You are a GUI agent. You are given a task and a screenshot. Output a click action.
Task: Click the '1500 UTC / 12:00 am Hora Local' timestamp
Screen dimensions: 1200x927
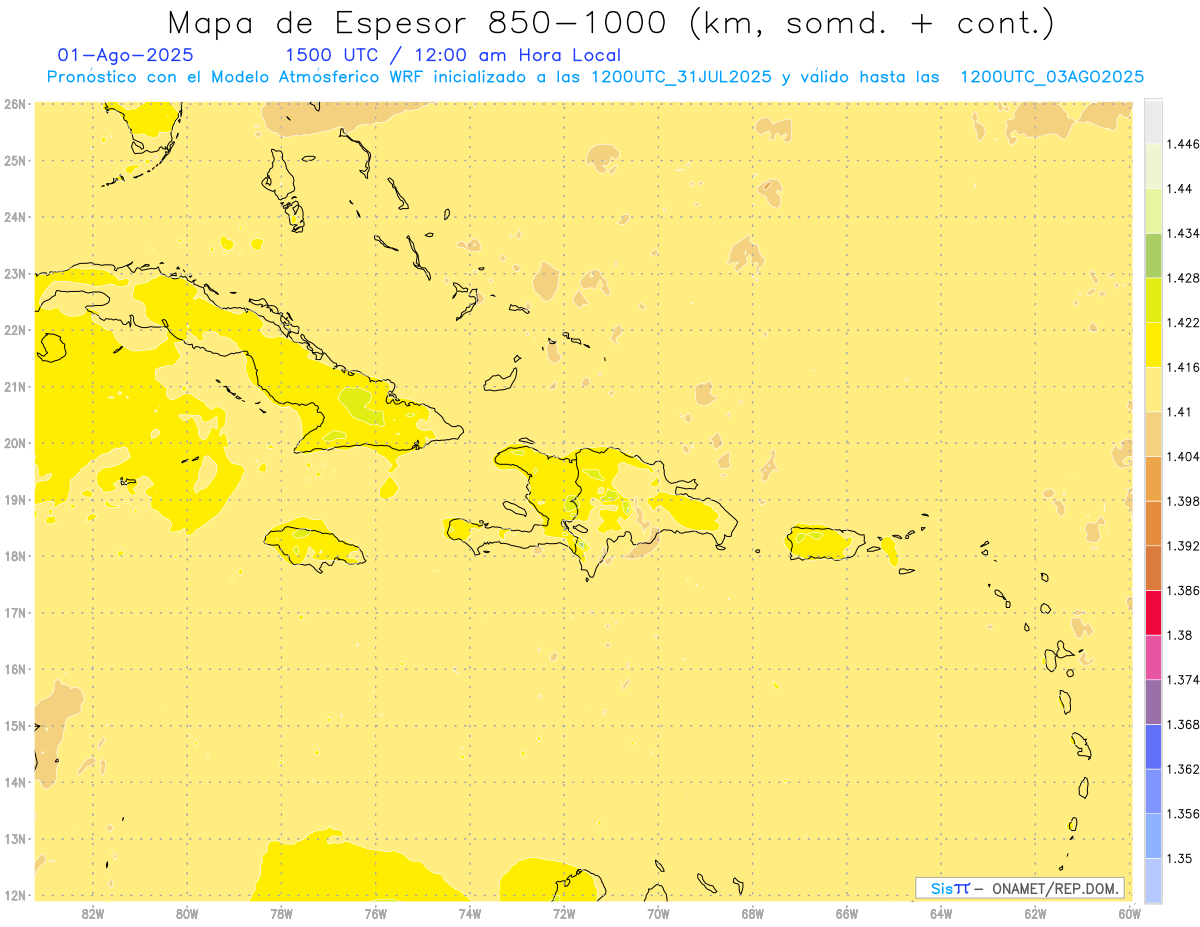coord(453,56)
